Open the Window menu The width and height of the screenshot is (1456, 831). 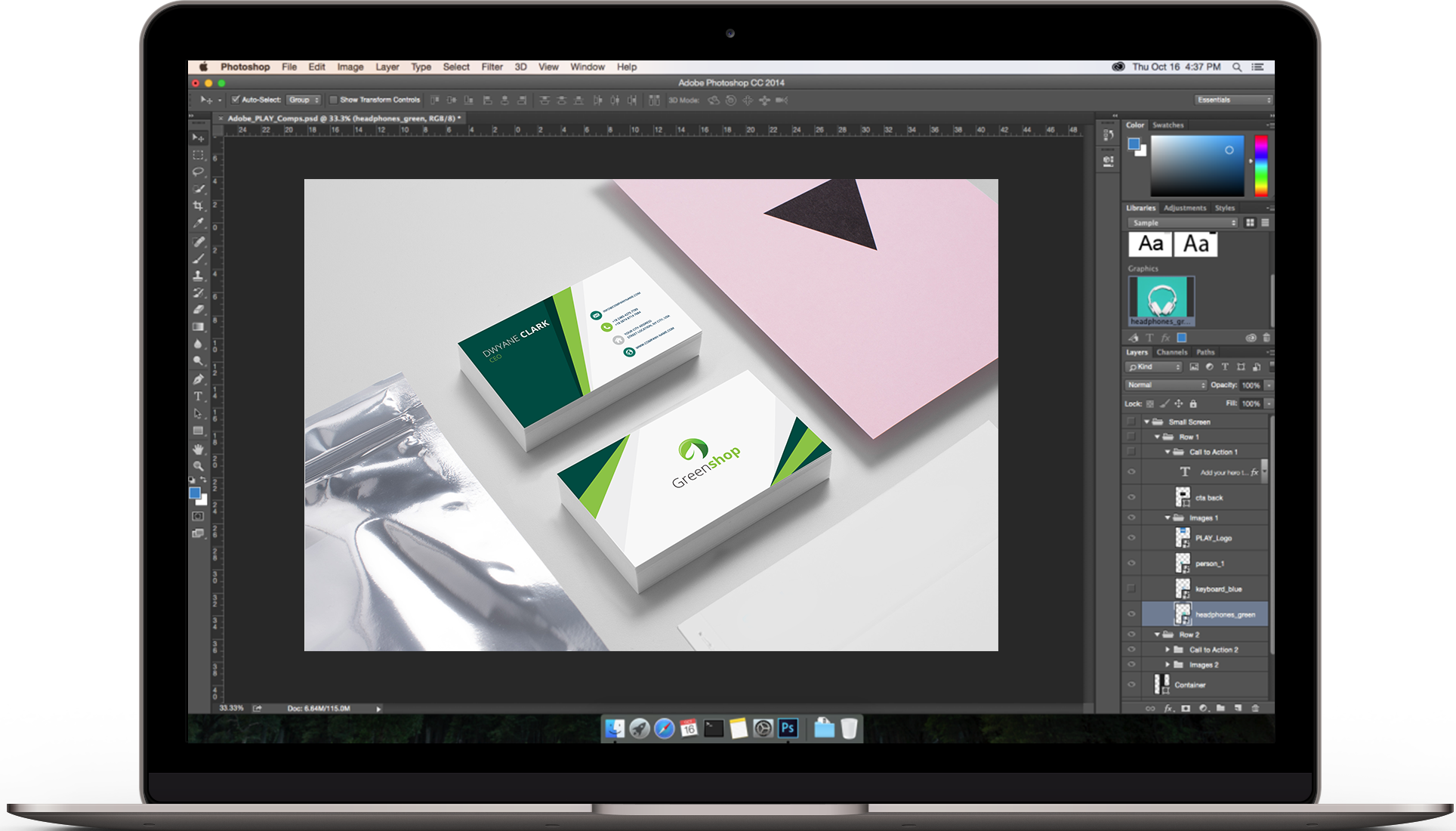[x=588, y=67]
